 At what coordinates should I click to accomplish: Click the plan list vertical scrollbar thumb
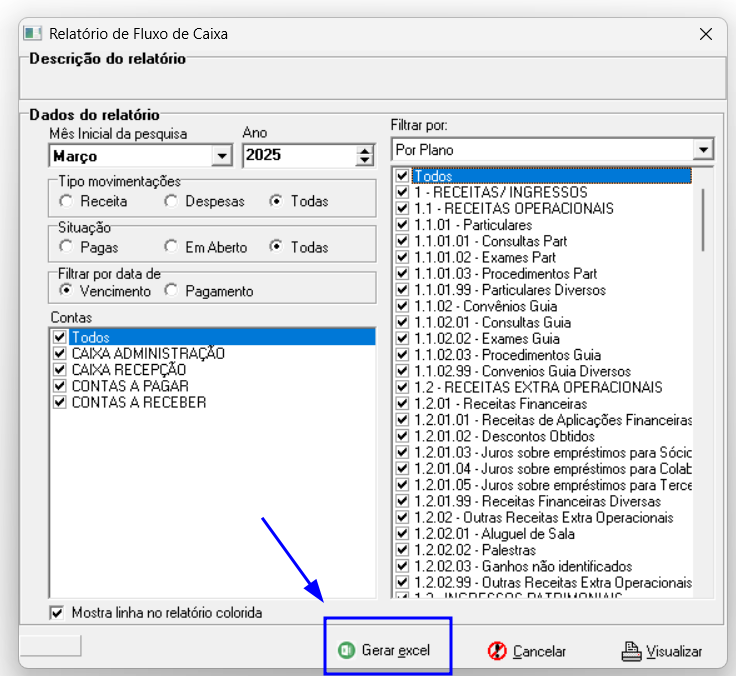point(703,220)
